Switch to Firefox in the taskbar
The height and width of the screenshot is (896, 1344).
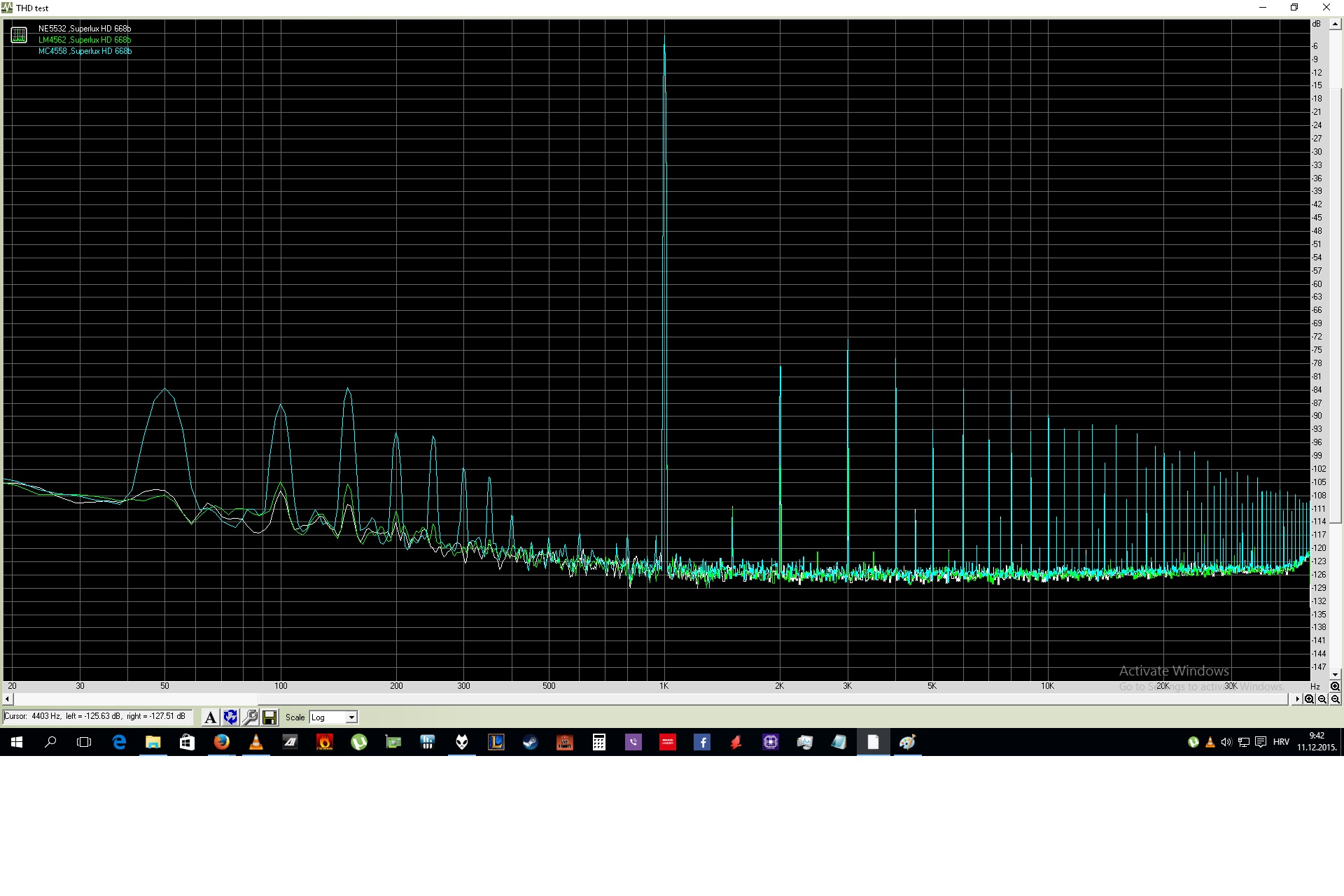(222, 742)
